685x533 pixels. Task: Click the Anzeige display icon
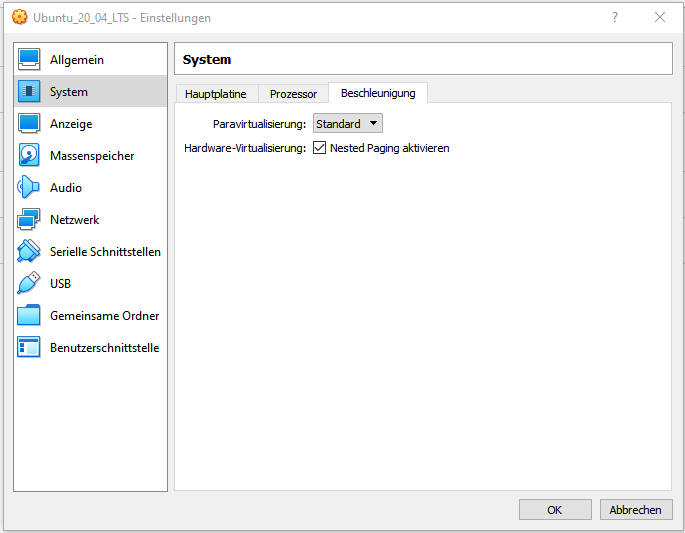click(29, 123)
